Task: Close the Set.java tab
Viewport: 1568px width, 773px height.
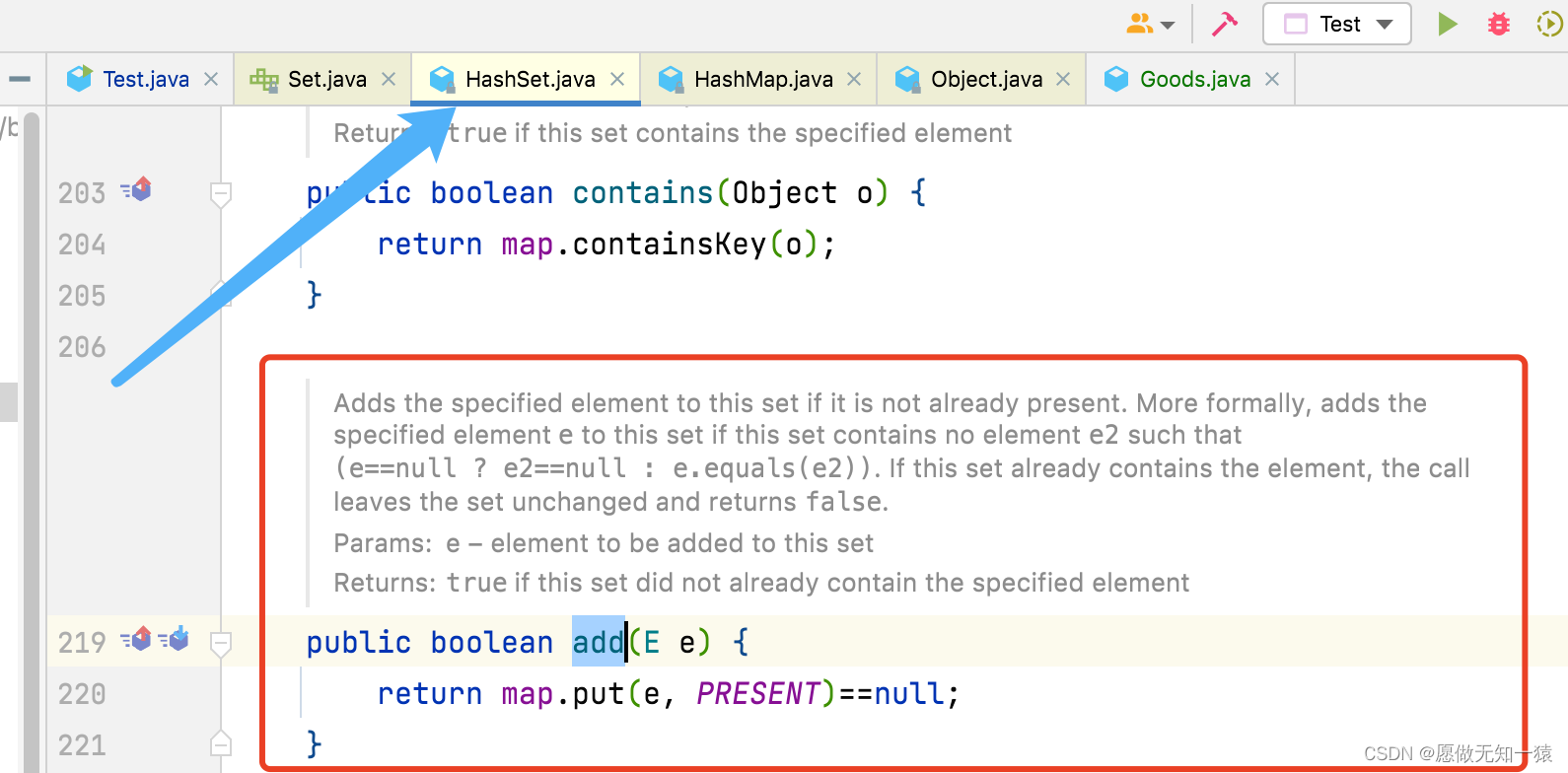Action: click(389, 79)
